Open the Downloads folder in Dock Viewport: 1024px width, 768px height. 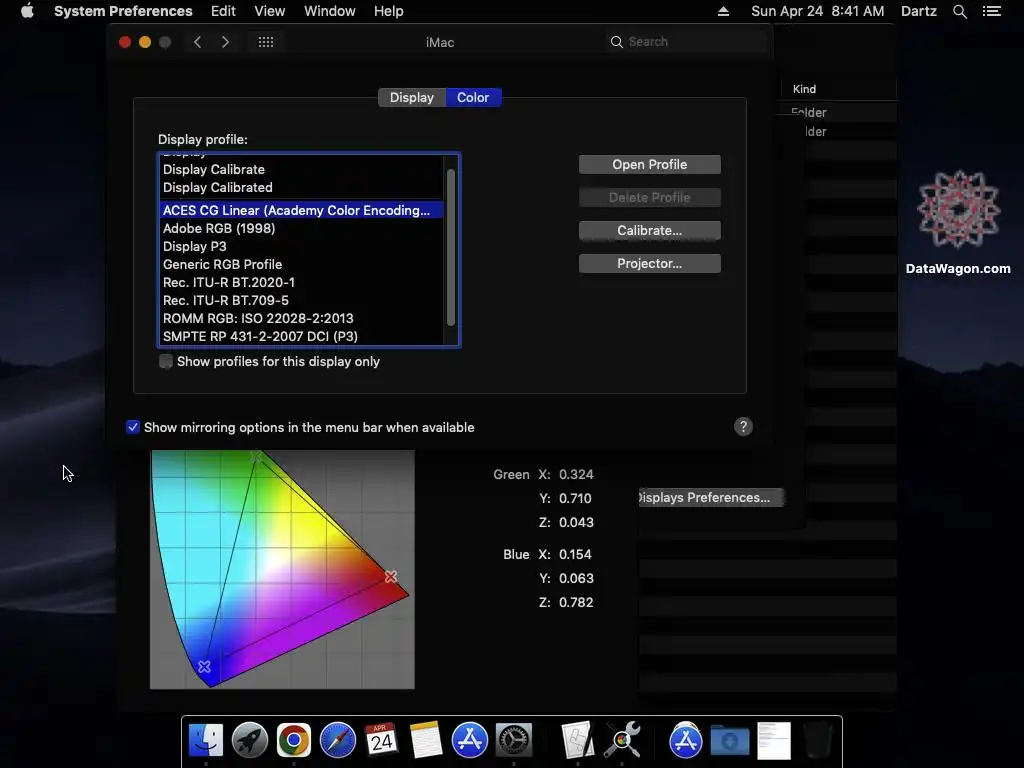pyautogui.click(x=729, y=741)
